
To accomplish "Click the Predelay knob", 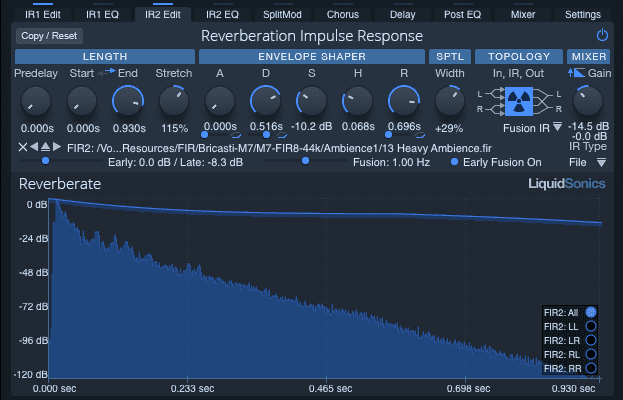I will click(34, 100).
